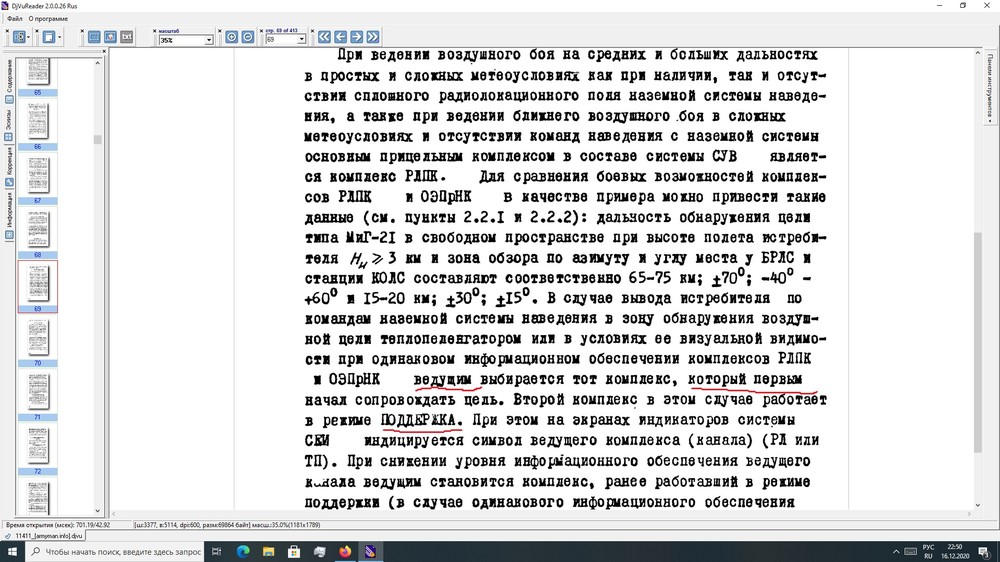Open the масштаб zoom combo box

click(x=186, y=40)
